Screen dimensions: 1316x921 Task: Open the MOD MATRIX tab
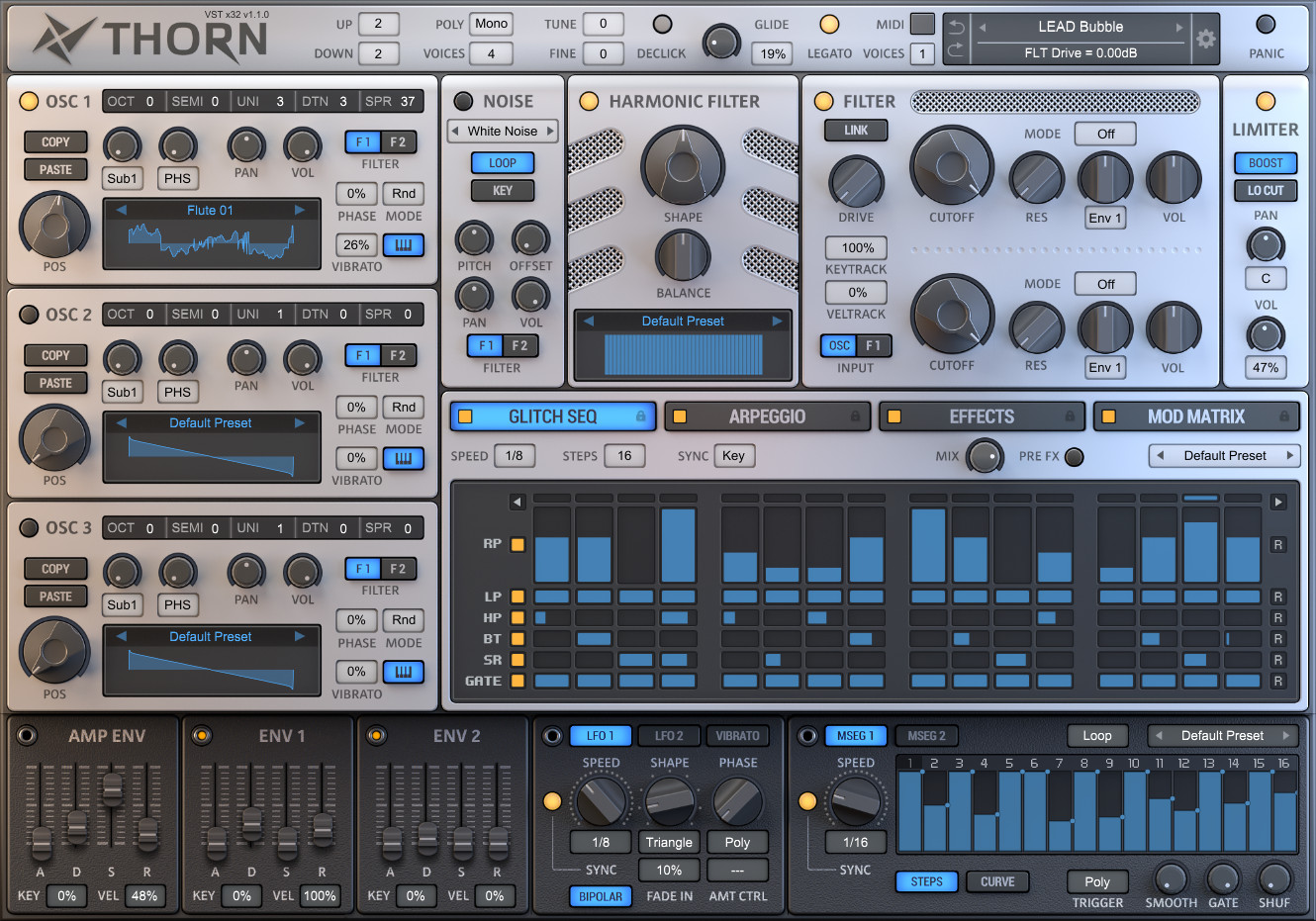pyautogui.click(x=1195, y=416)
